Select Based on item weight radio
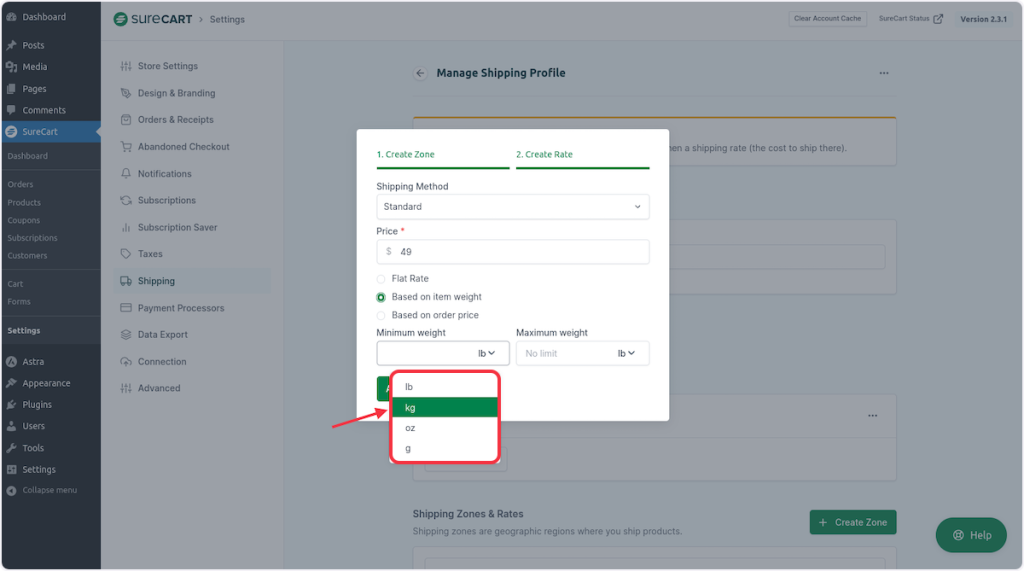The width and height of the screenshot is (1024, 571). [381, 297]
